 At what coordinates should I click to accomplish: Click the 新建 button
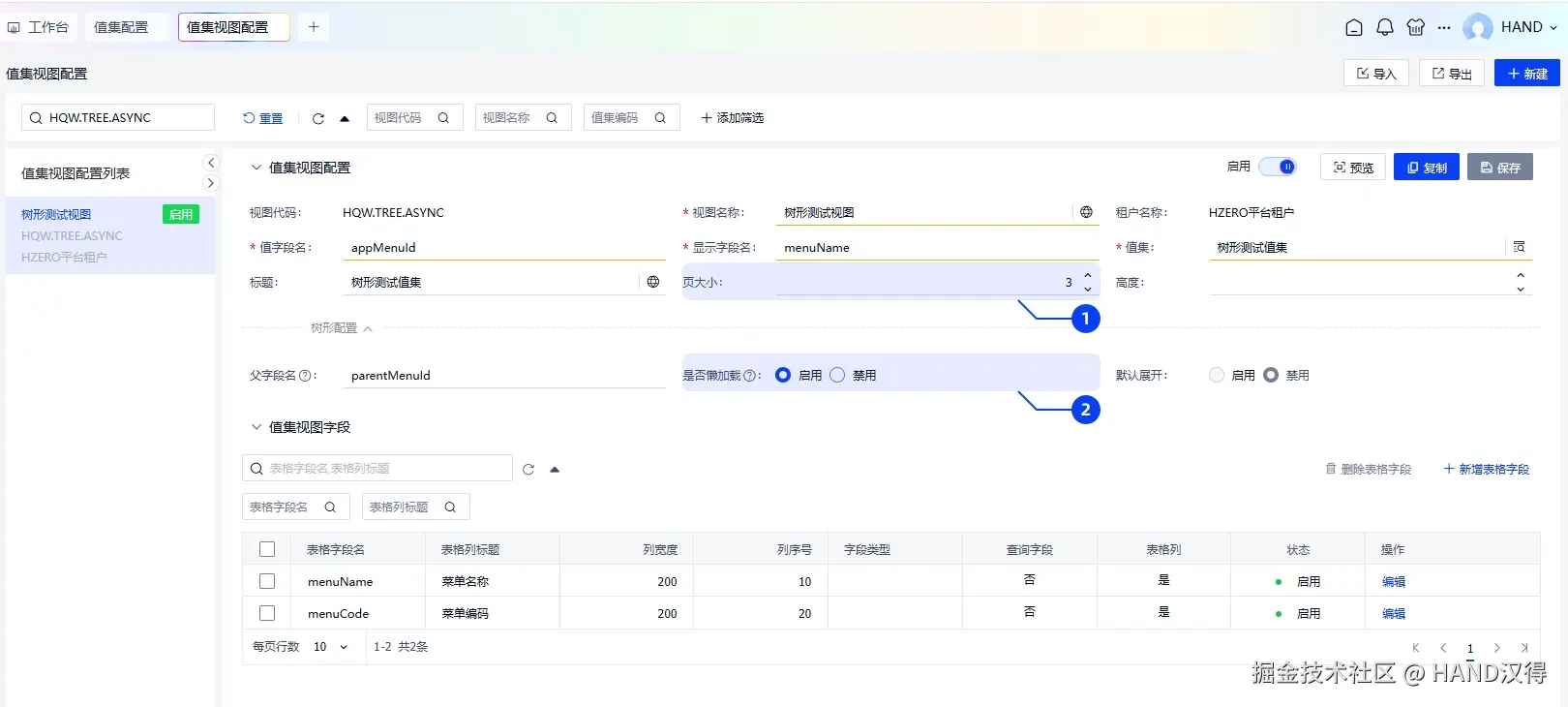pyautogui.click(x=1526, y=74)
